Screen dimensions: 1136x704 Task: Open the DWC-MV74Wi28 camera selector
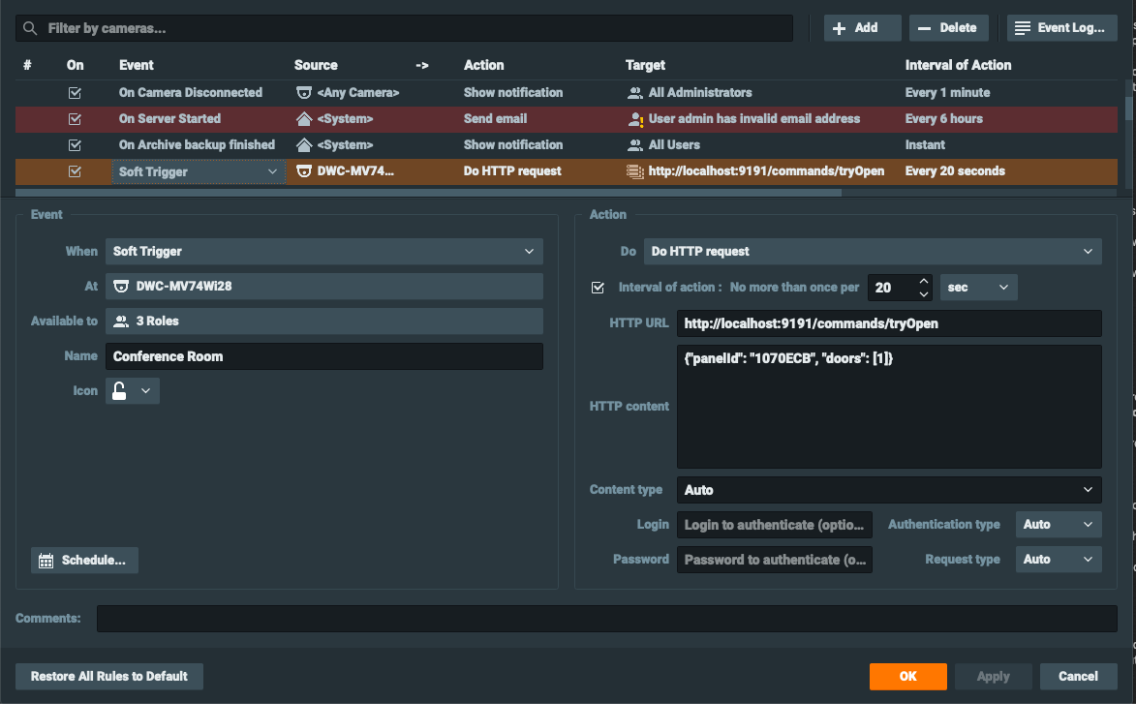point(324,286)
